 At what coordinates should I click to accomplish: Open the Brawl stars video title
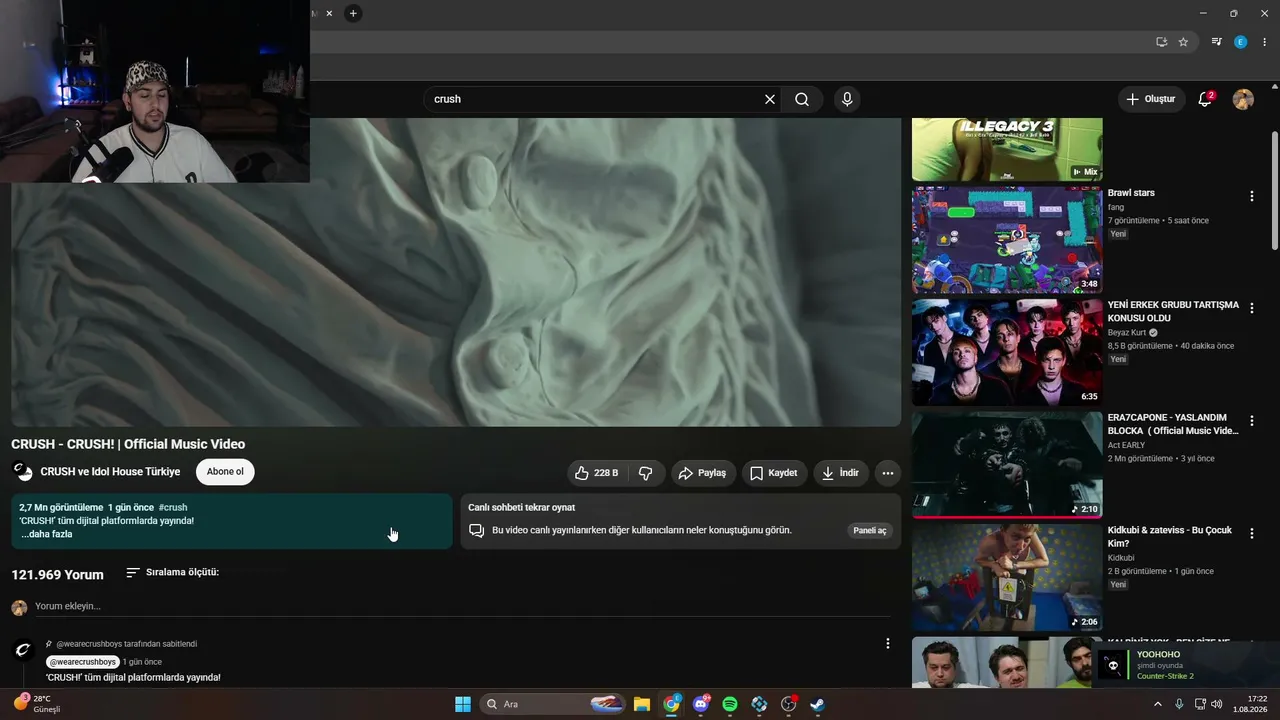(1131, 193)
